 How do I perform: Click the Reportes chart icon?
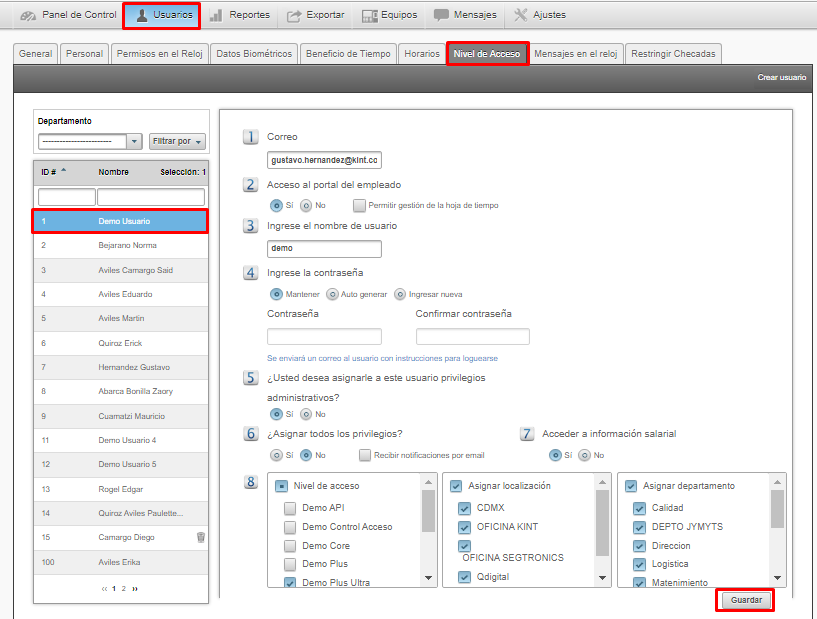pos(216,15)
